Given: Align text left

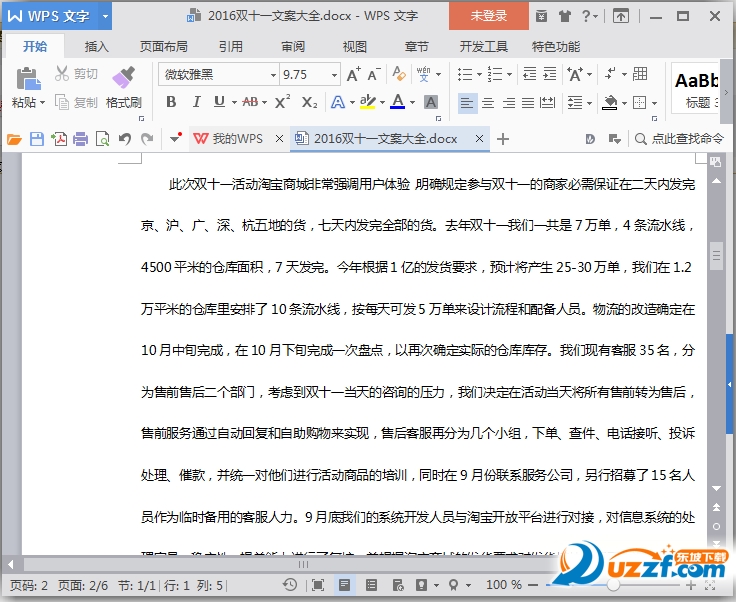Looking at the screenshot, I should coord(467,102).
